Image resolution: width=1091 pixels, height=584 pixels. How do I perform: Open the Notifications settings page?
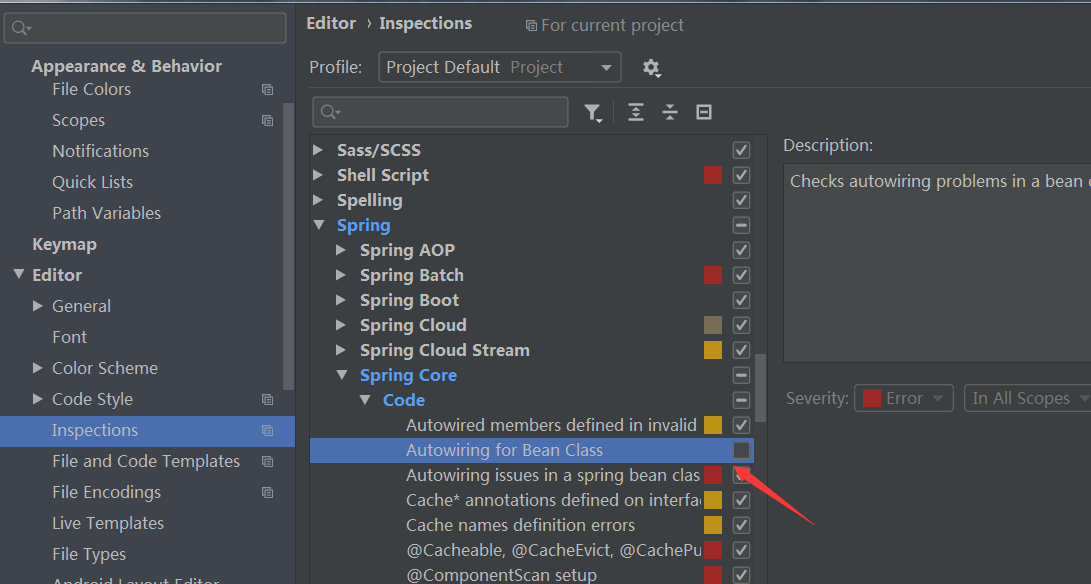[101, 151]
